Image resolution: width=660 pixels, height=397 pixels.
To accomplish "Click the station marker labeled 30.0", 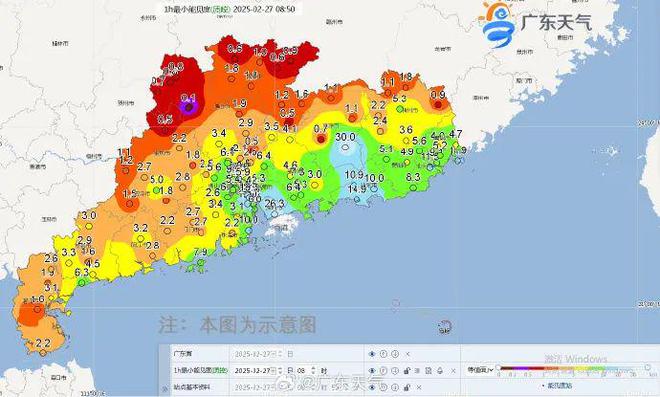I will [346, 147].
